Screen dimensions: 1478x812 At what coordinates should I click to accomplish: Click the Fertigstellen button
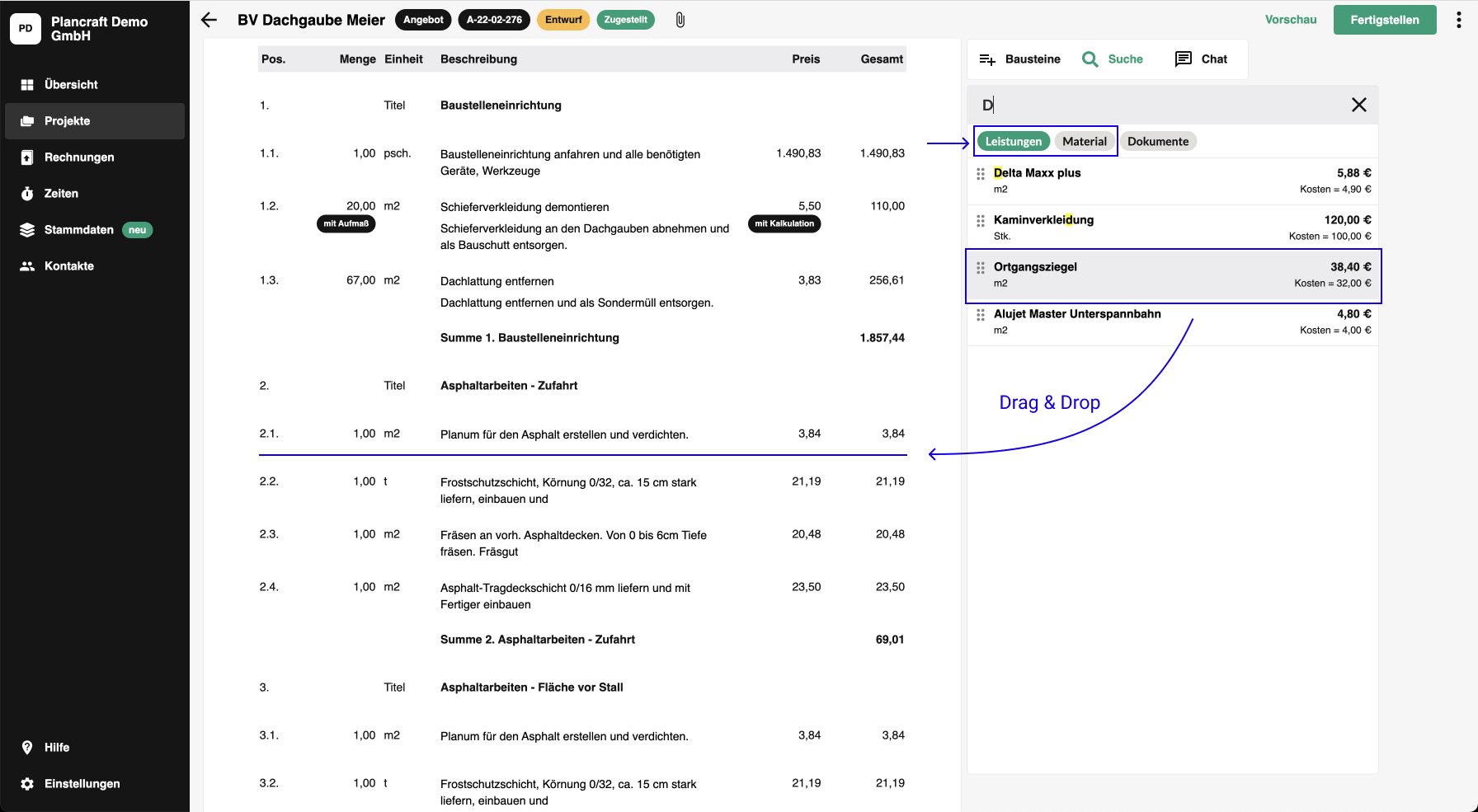[1384, 20]
